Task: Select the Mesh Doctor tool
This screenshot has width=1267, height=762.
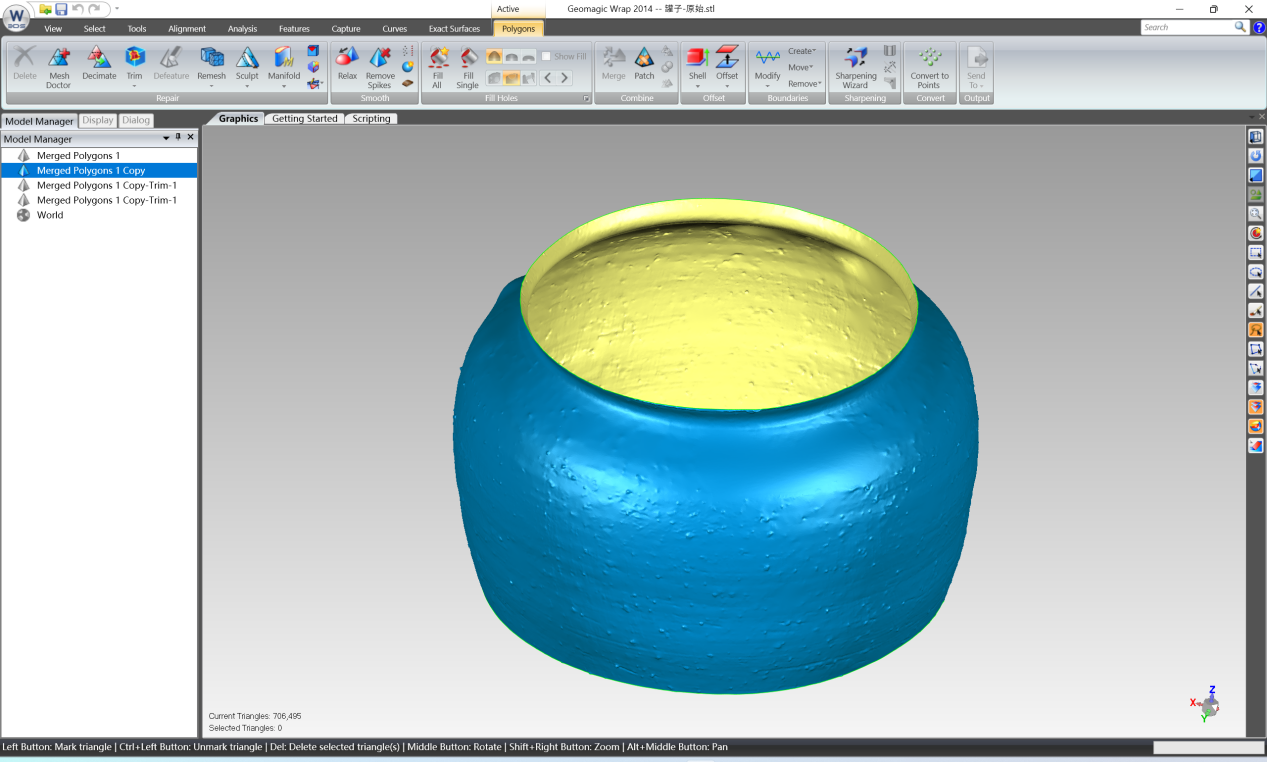Action: click(58, 66)
